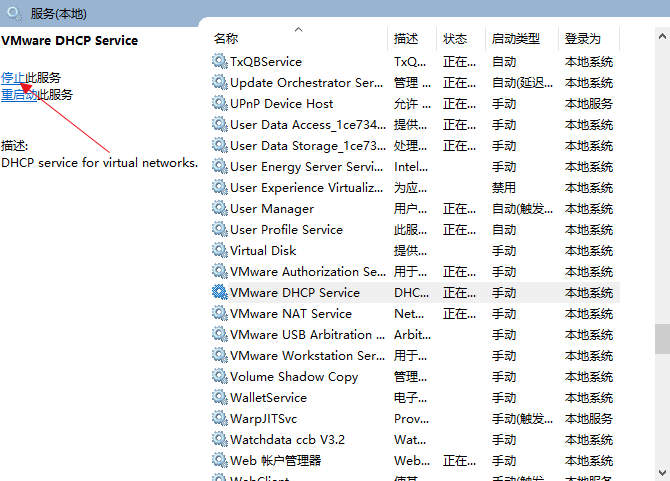Sort the list by the 状态 column header
Screen dimensions: 670x481
coord(455,39)
